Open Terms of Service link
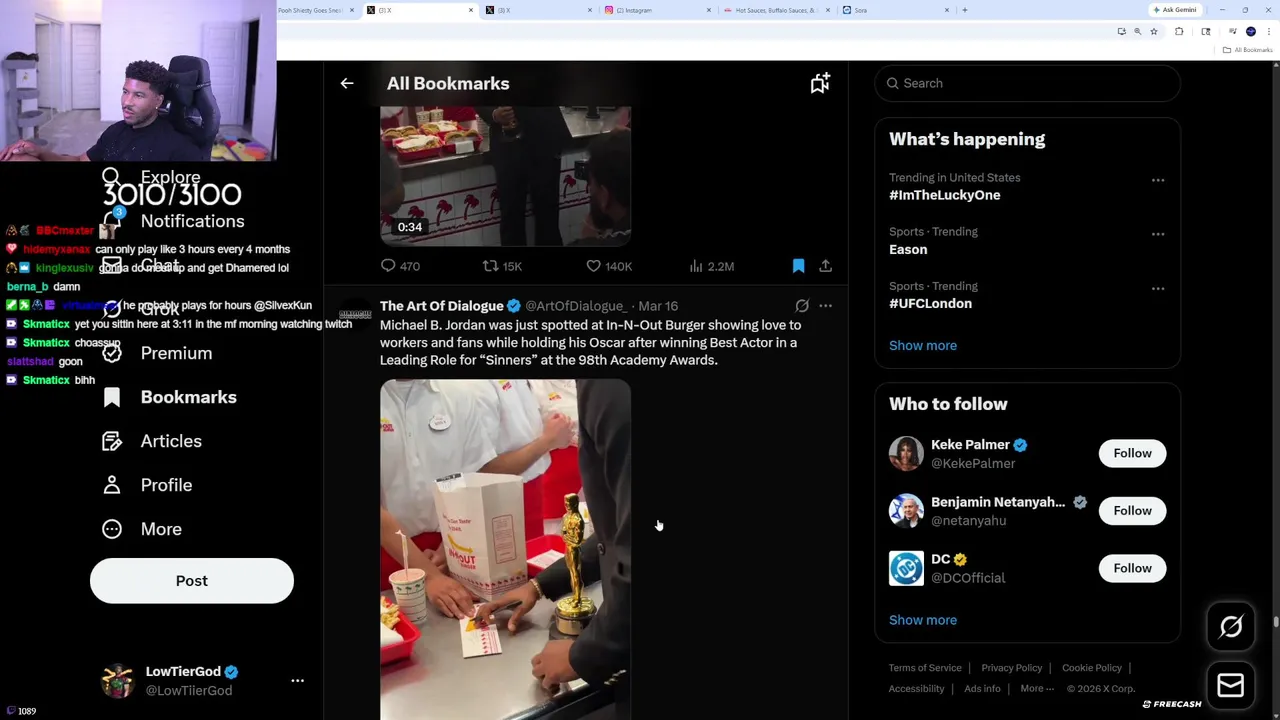1280x720 pixels. click(925, 668)
